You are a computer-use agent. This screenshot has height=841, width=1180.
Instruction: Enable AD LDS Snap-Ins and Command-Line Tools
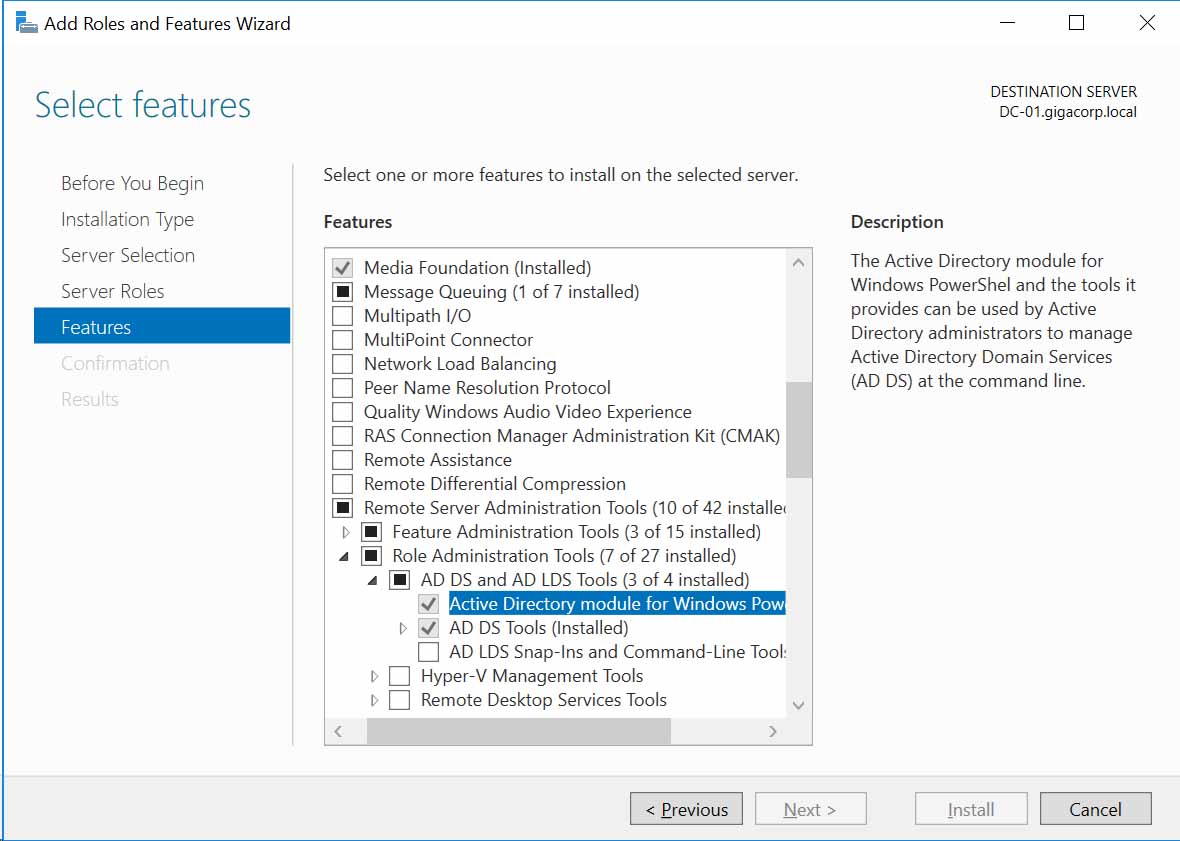coord(429,651)
